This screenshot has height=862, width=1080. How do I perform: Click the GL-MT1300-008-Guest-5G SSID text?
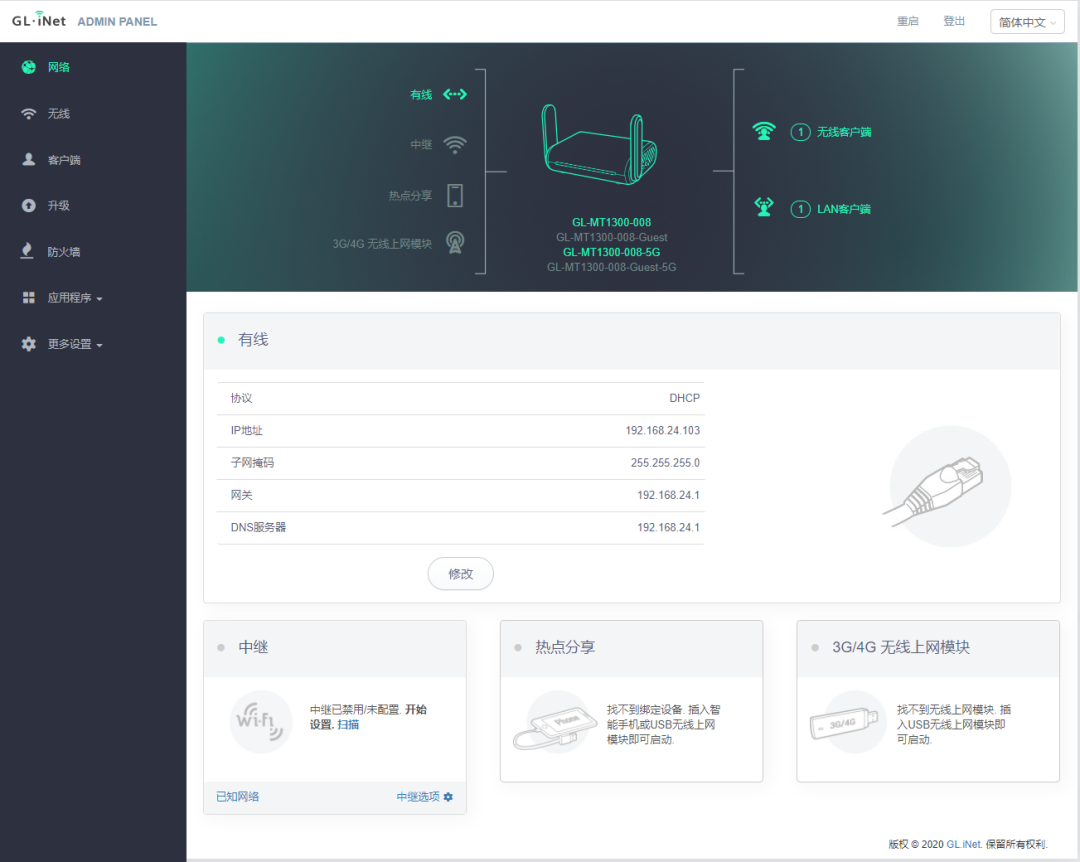[x=612, y=267]
